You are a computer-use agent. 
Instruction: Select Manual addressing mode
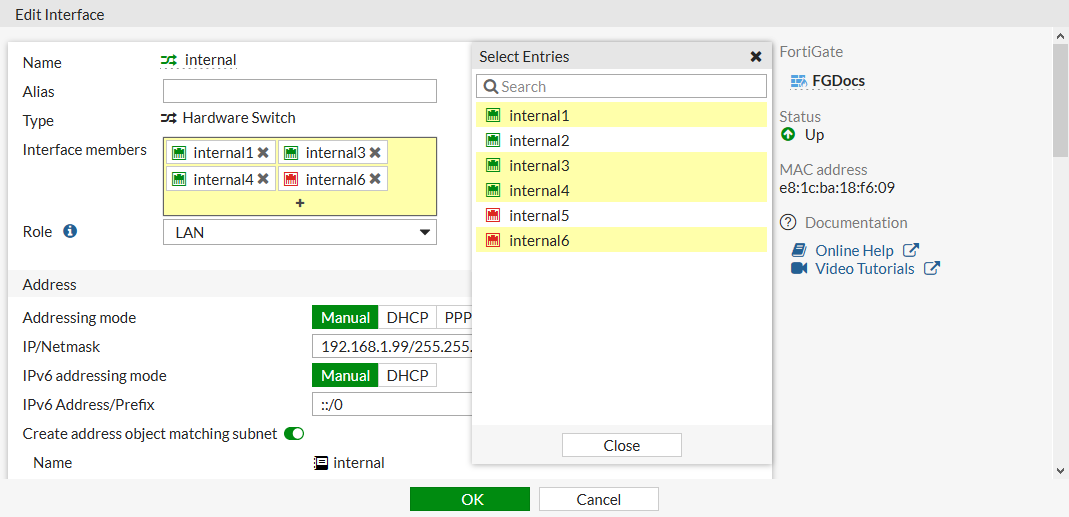[345, 318]
